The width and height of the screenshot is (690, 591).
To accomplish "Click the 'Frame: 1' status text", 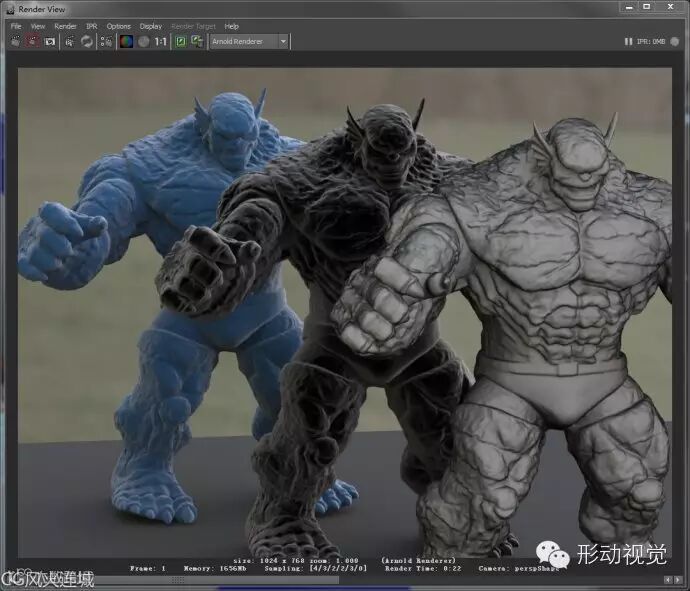I will tap(148, 569).
